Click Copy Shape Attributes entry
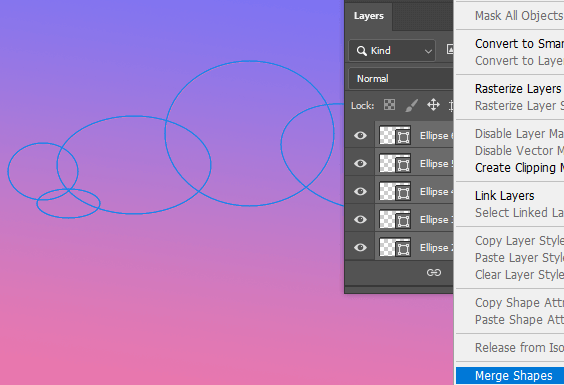 [519, 303]
